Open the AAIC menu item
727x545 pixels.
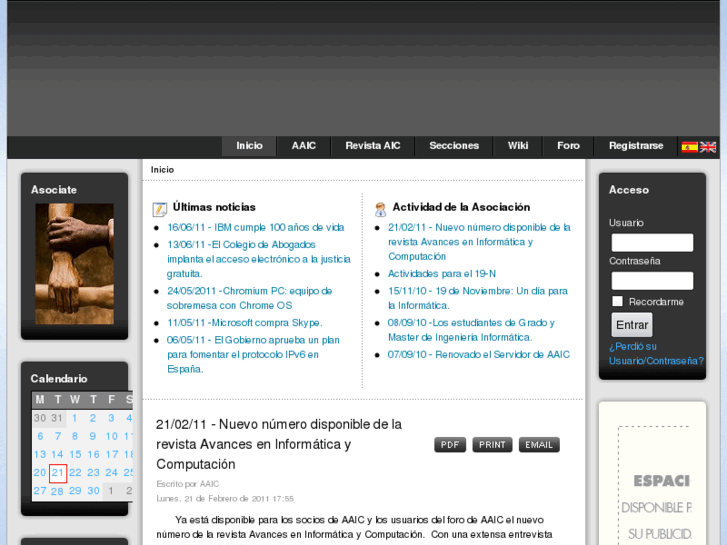coord(304,146)
